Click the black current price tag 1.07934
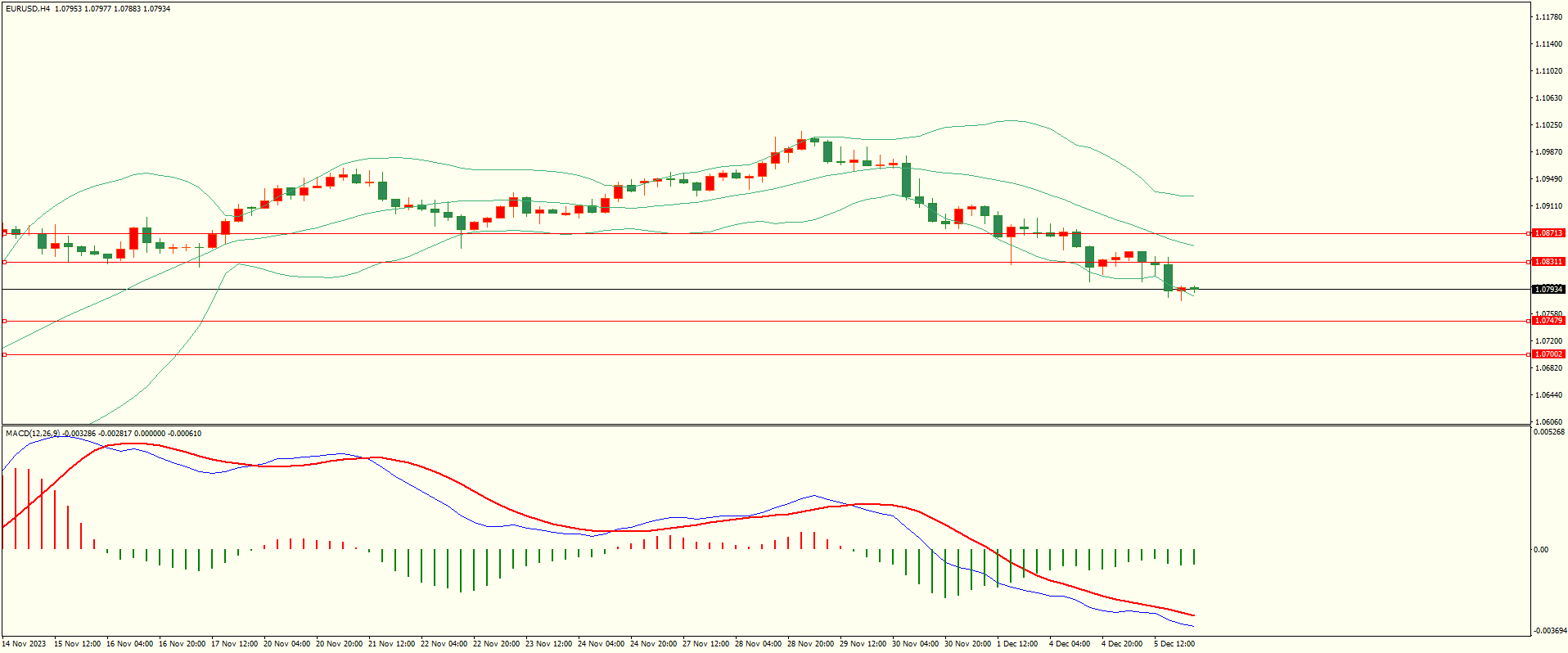This screenshot has width=1568, height=653. pos(1548,289)
